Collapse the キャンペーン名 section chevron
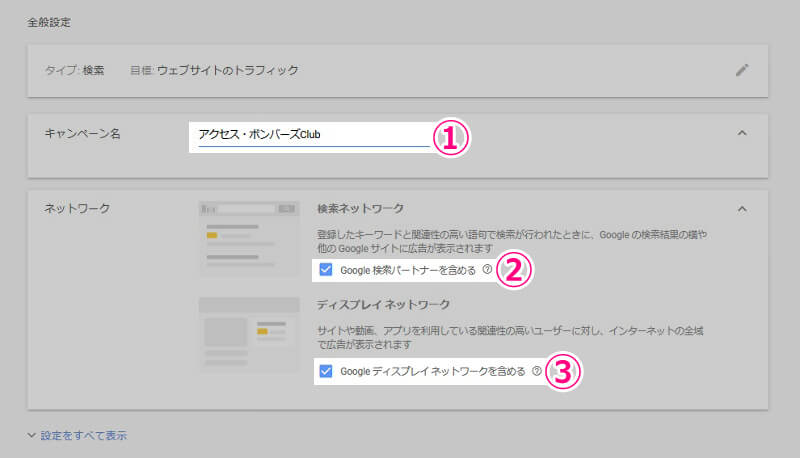Image resolution: width=800 pixels, height=458 pixels. [x=742, y=133]
